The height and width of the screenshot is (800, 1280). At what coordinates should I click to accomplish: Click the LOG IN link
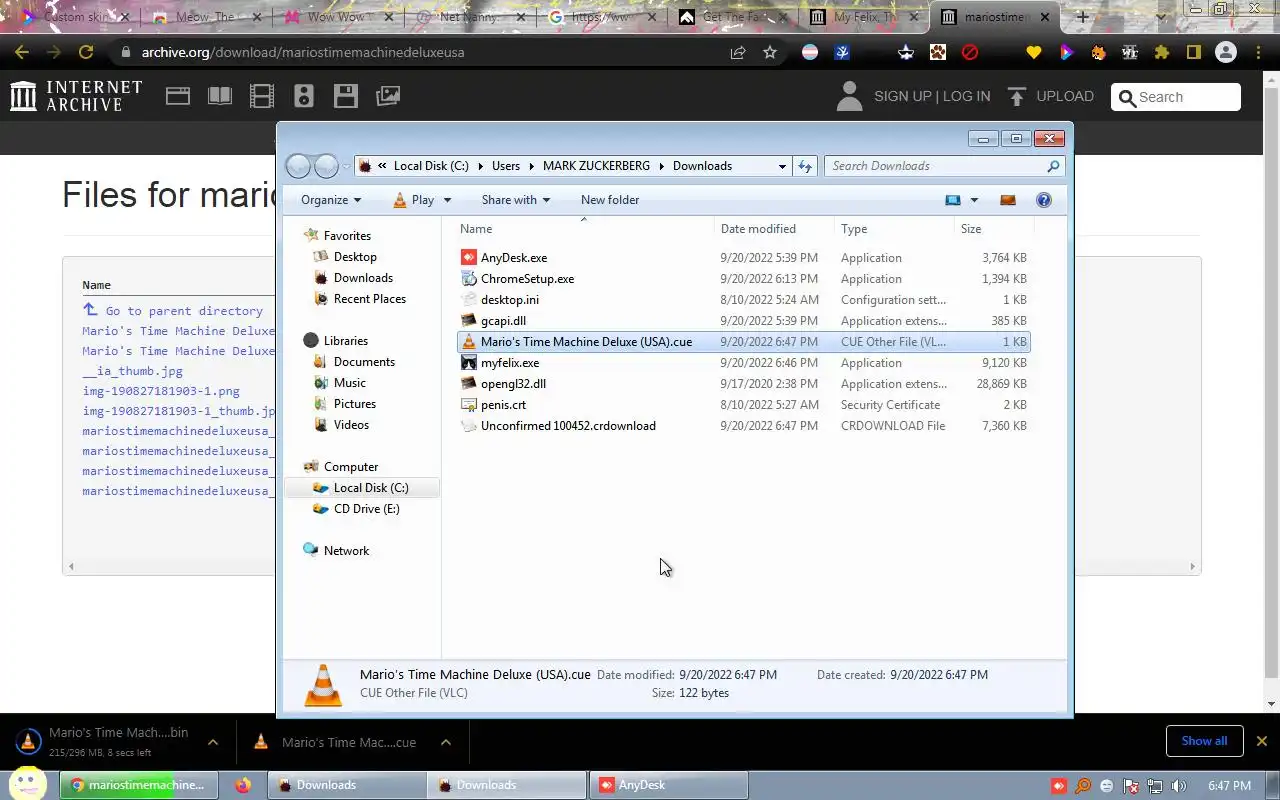coord(966,96)
